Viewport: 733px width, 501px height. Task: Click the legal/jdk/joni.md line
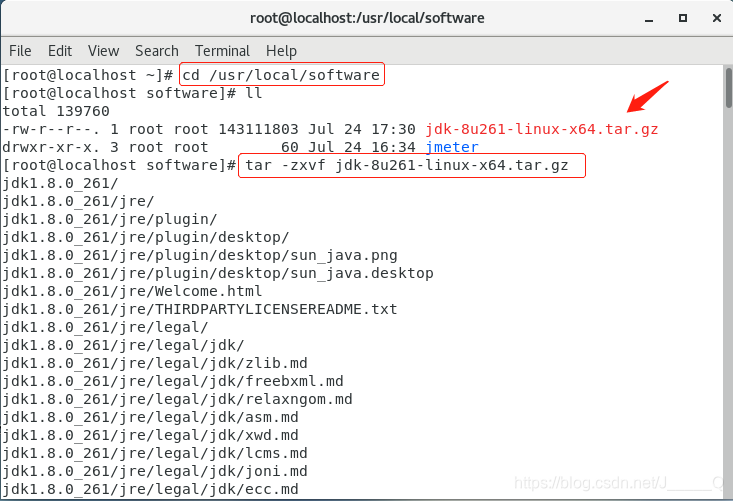pos(155,471)
